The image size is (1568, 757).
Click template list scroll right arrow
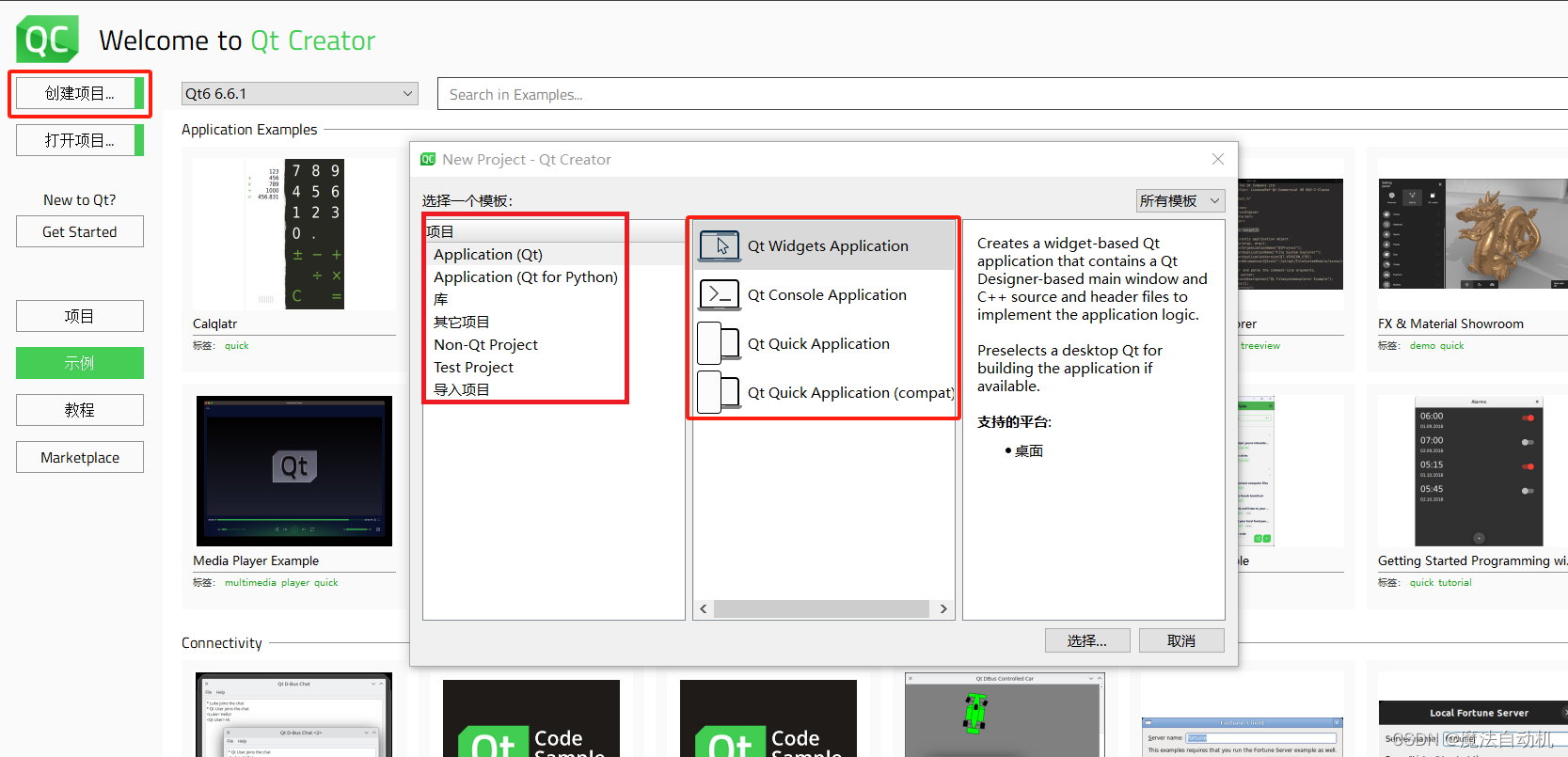(x=944, y=609)
